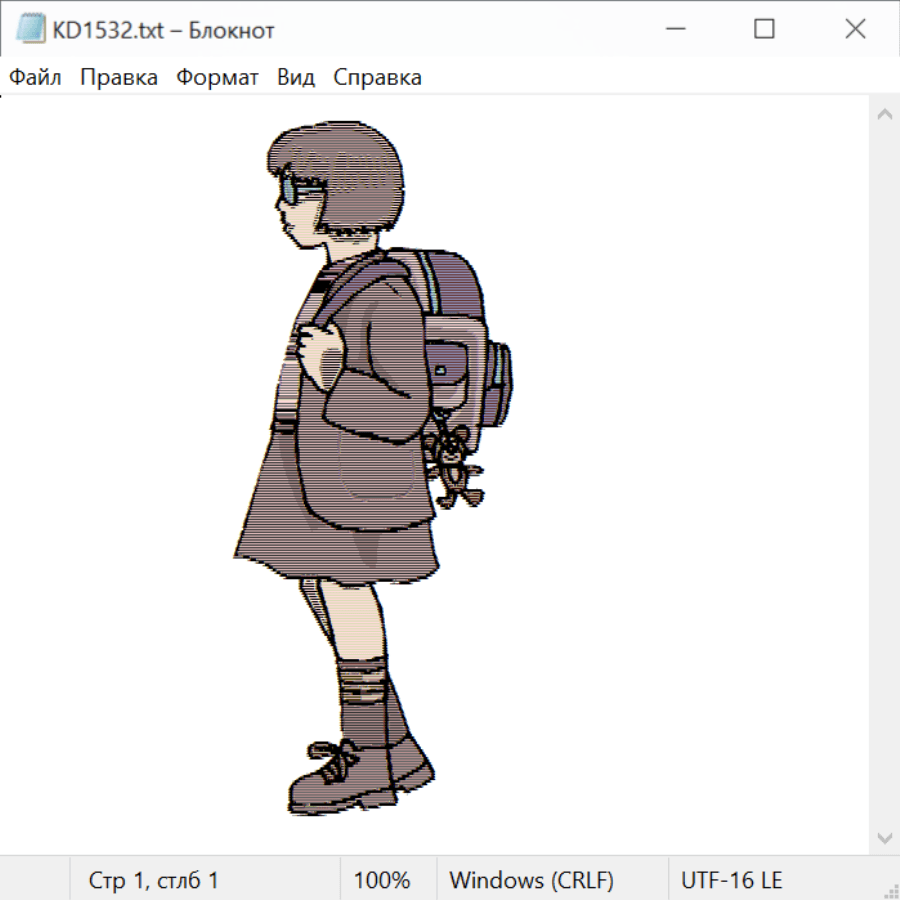
Task: Open the Формат menu
Action: pos(217,78)
